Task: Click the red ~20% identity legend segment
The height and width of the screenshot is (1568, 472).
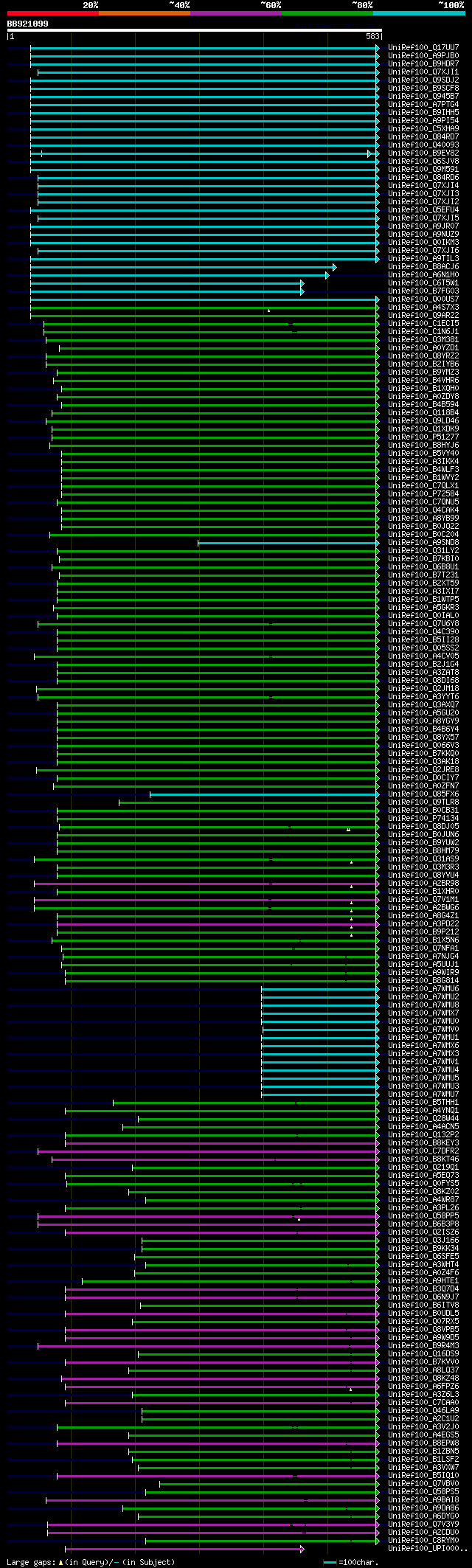Action: (x=53, y=13)
